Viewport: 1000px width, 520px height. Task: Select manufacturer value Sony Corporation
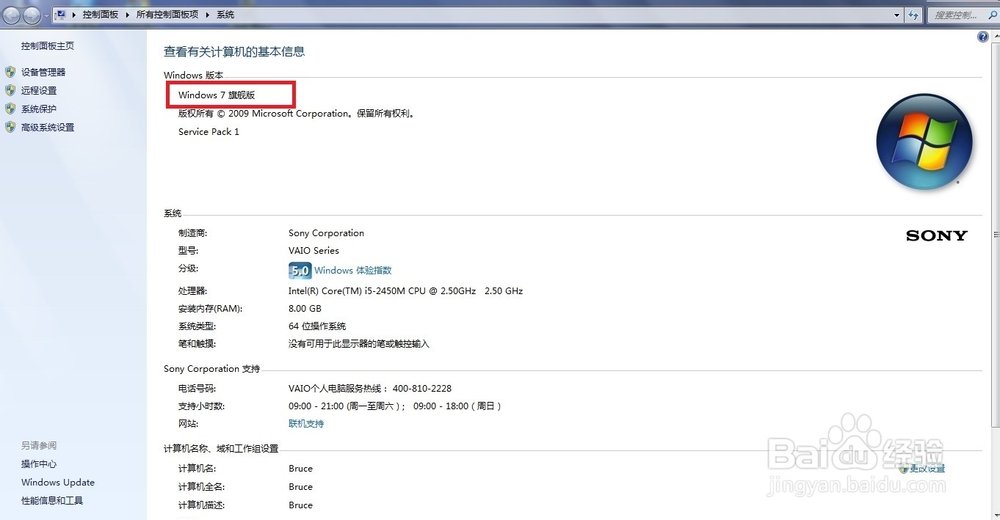tap(327, 233)
